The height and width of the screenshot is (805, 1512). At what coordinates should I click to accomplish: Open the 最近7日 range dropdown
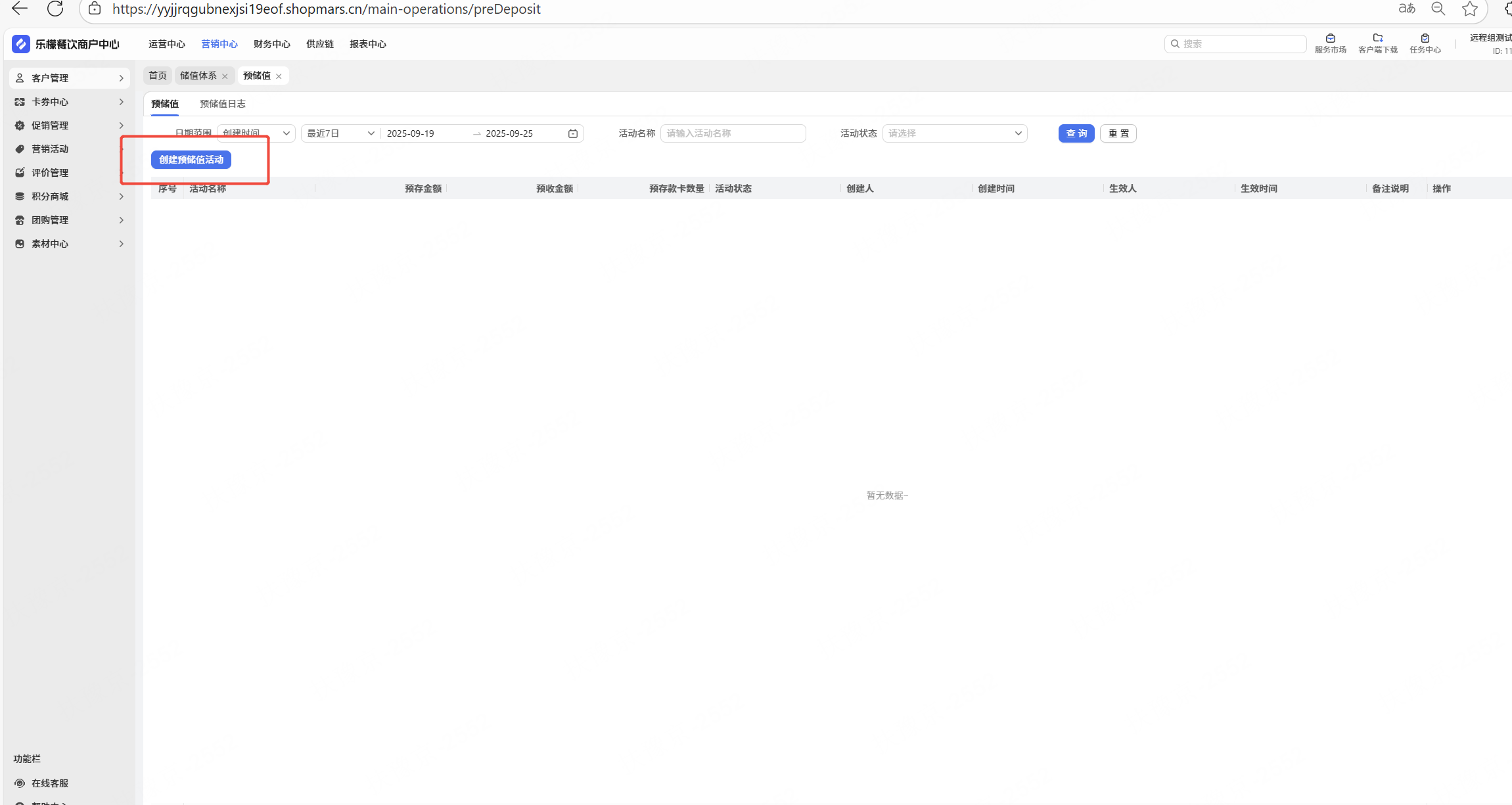(340, 133)
